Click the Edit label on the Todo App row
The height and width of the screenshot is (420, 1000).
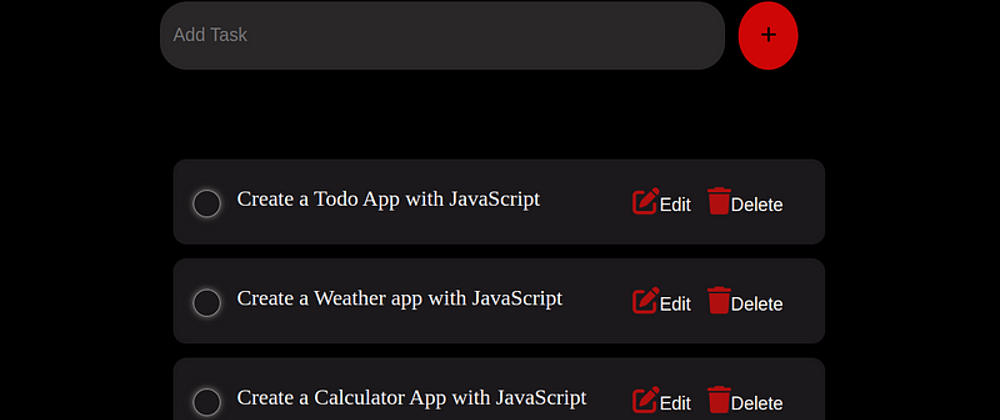(675, 205)
